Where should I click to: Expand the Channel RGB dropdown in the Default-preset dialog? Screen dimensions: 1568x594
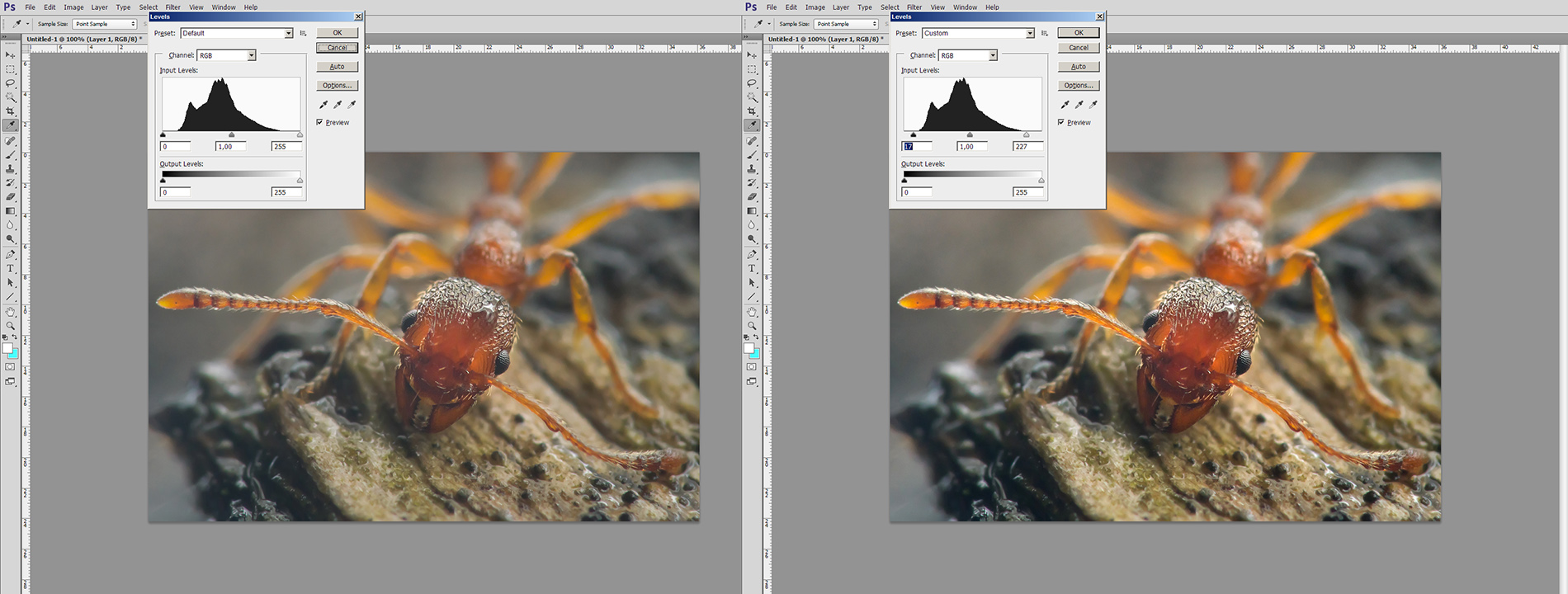pyautogui.click(x=226, y=55)
